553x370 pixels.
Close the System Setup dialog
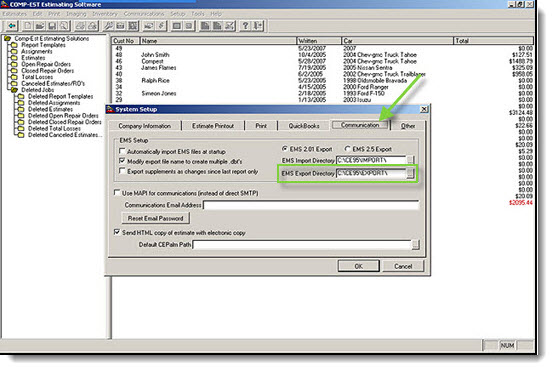(424, 109)
